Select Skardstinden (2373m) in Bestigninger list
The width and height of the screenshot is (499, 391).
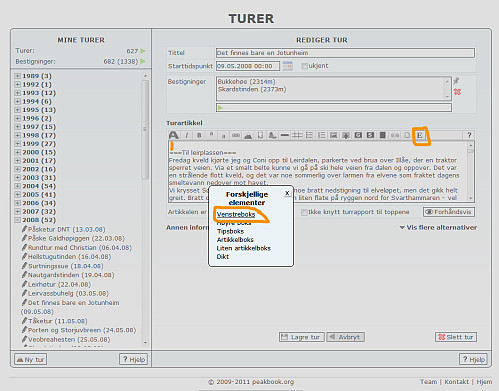[x=252, y=89]
